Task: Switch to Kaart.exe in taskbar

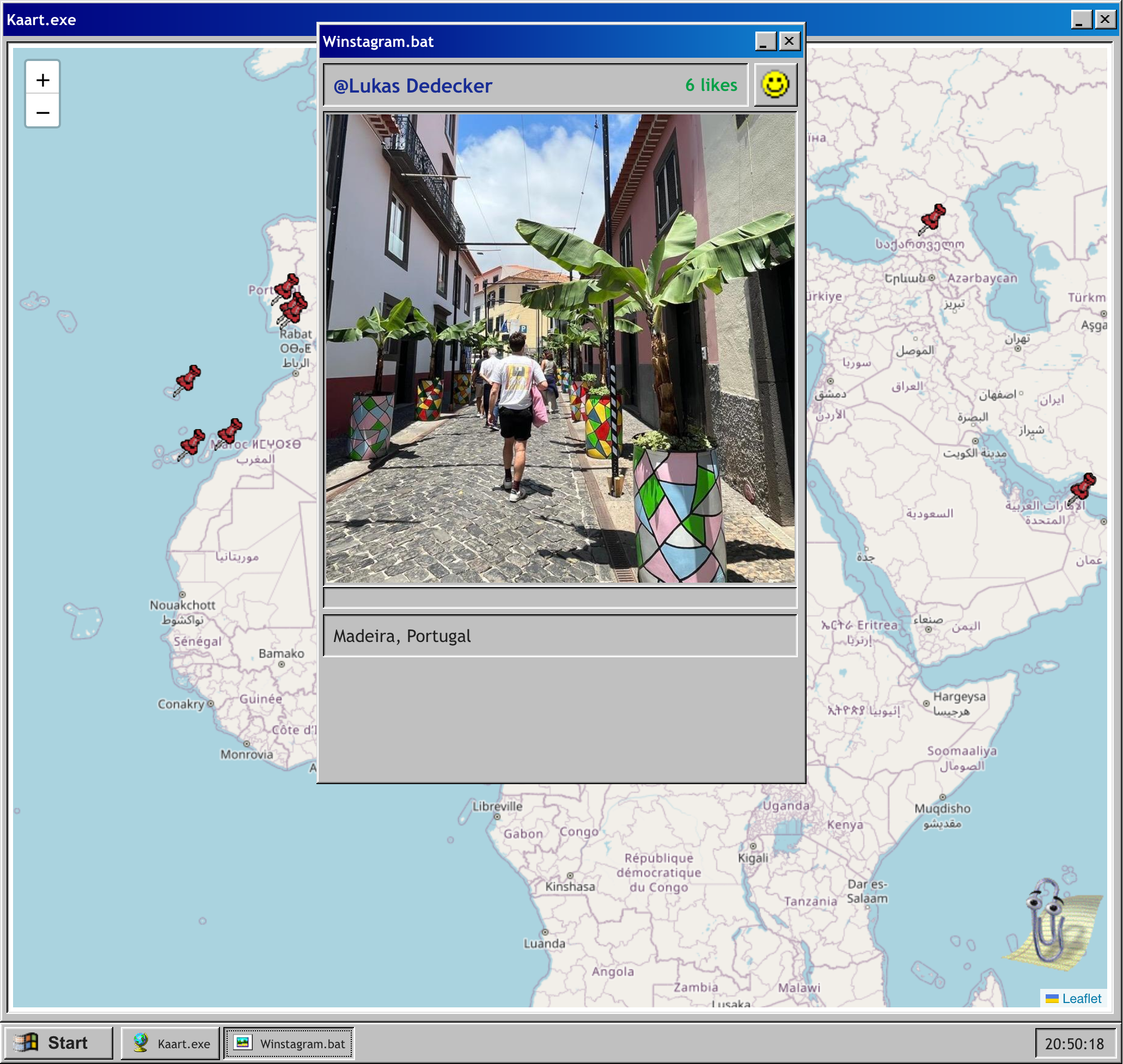Action: (170, 1043)
